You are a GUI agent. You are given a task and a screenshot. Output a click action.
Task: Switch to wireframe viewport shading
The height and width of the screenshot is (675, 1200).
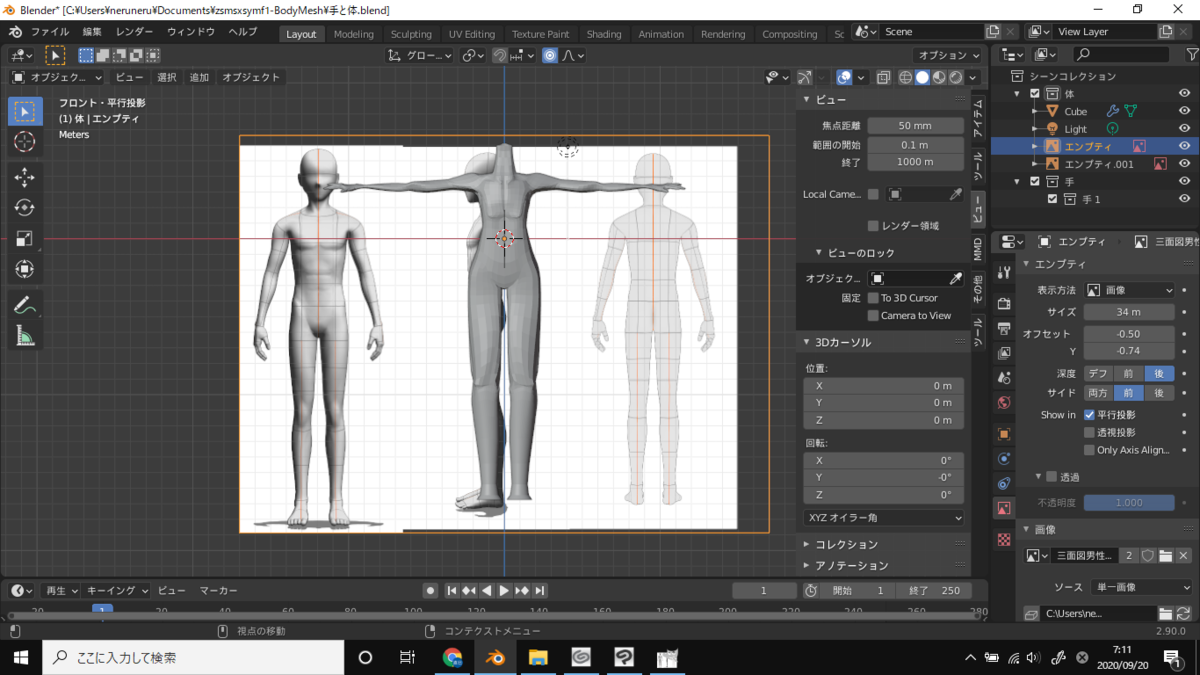tap(906, 77)
